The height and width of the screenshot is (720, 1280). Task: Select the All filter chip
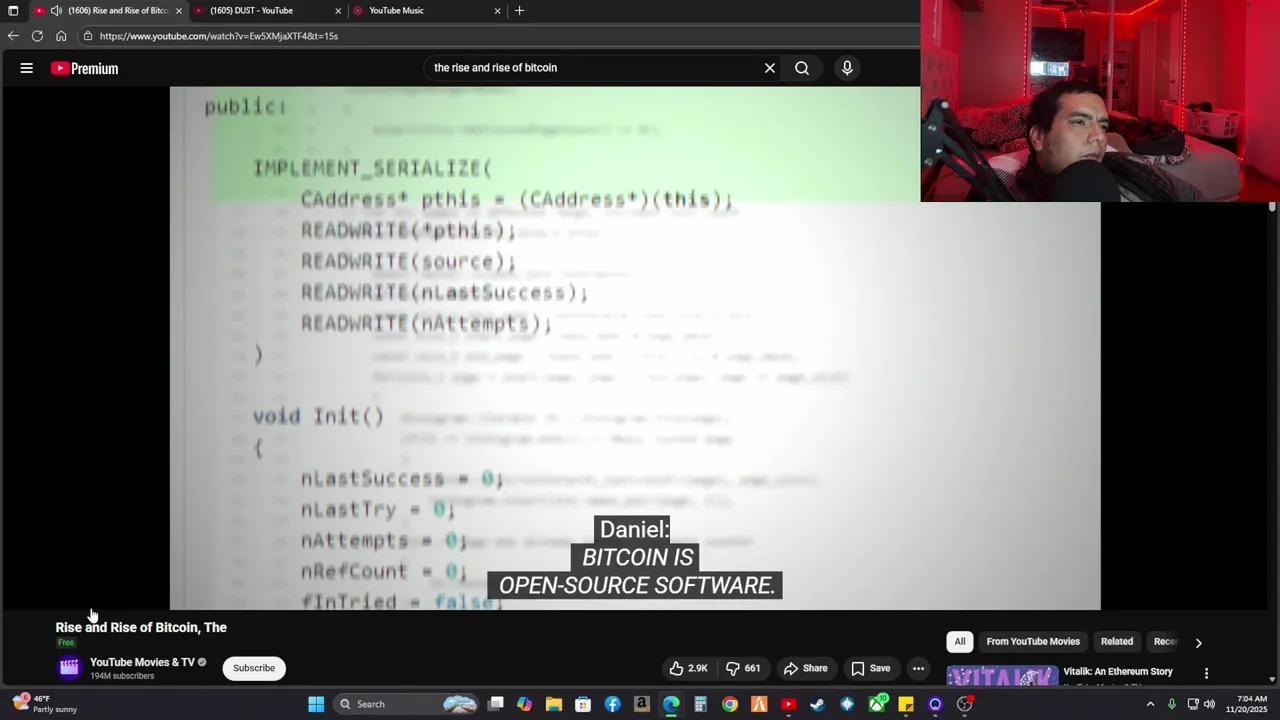[960, 642]
